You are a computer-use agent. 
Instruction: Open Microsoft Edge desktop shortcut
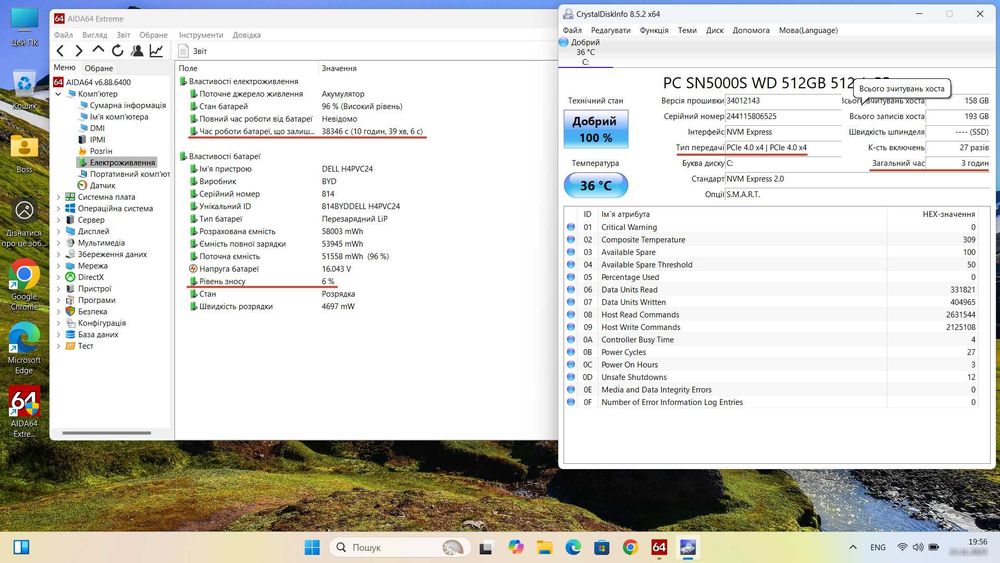[24, 348]
